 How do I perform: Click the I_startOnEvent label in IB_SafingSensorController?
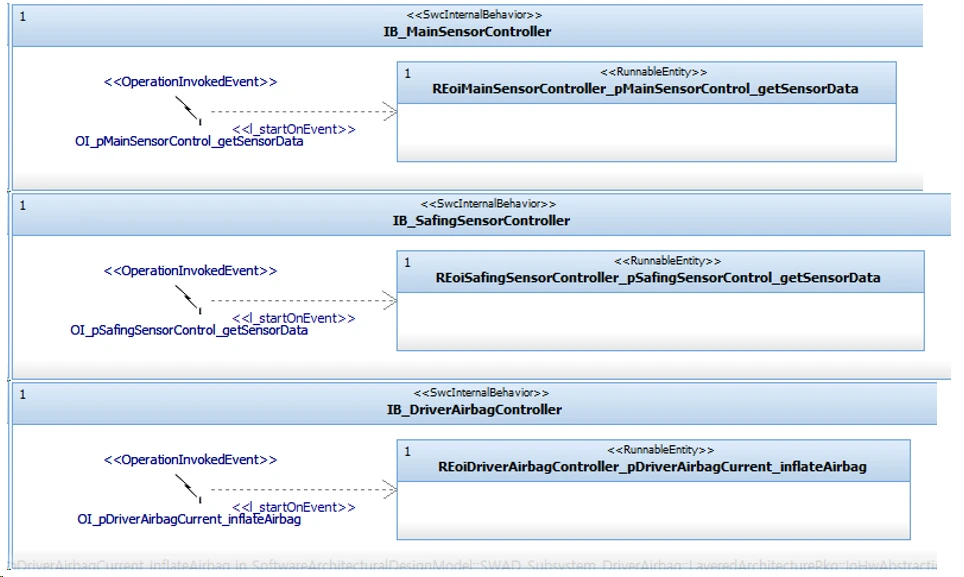tap(294, 318)
